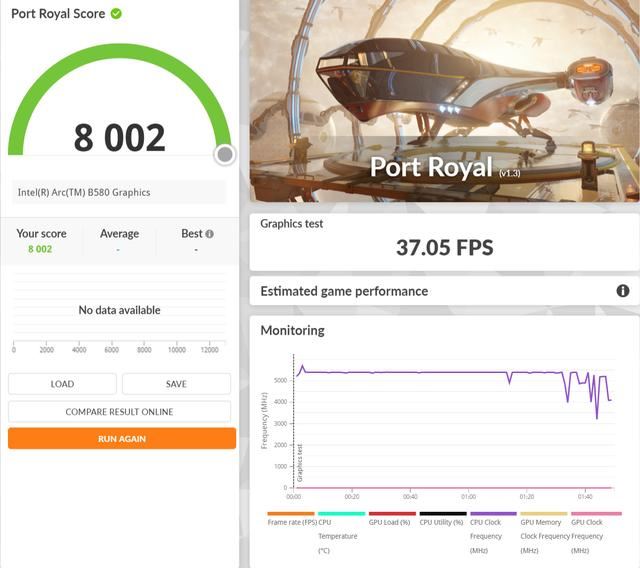Click the Port Royal benchmark thumbnail image
This screenshot has width=640, height=568.
[444, 101]
